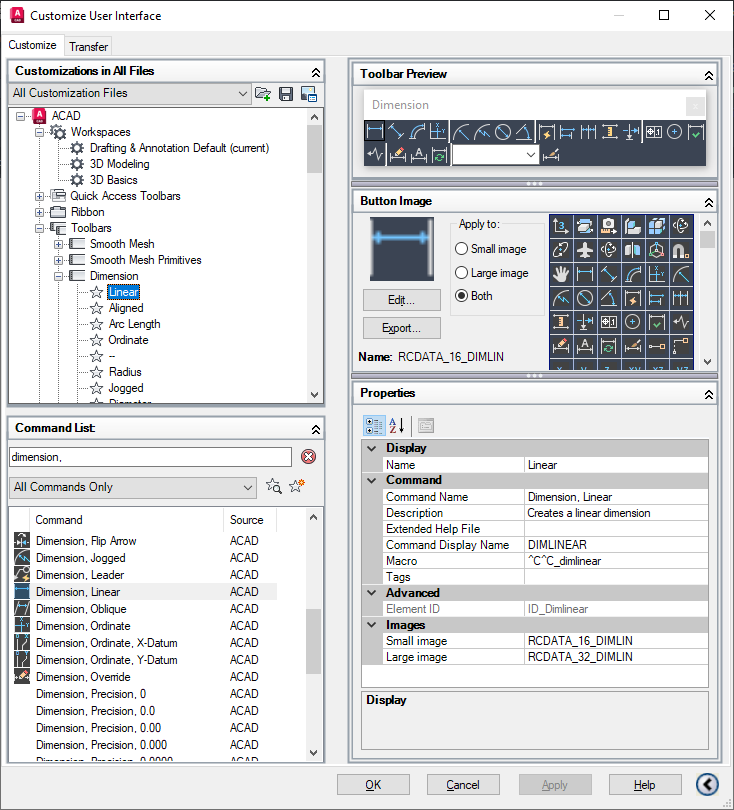The width and height of the screenshot is (734, 810).
Task: Expand the Smooth Mesh Primitives toolbar node
Action: (x=58, y=260)
